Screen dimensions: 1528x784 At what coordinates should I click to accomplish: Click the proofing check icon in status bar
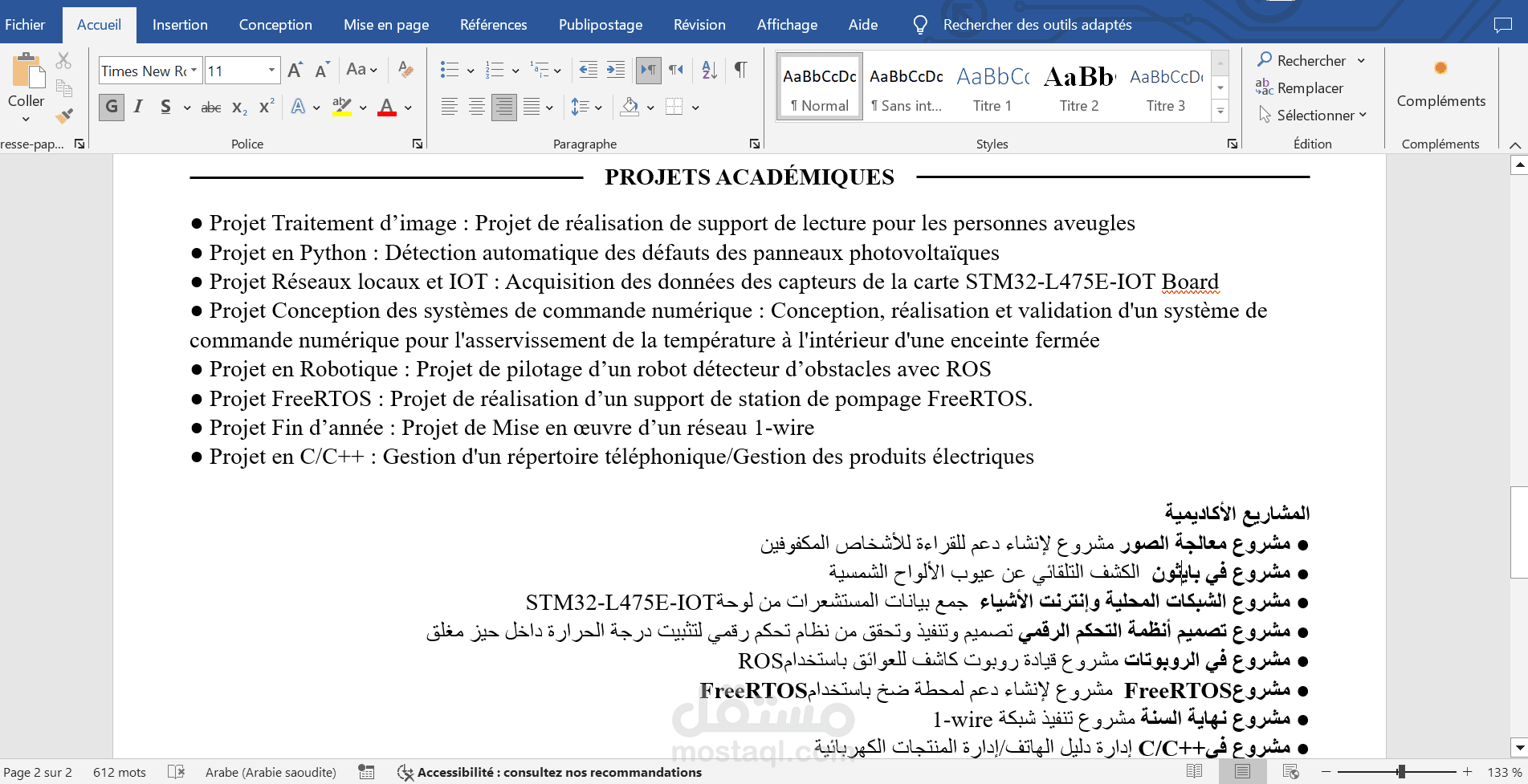point(177,772)
